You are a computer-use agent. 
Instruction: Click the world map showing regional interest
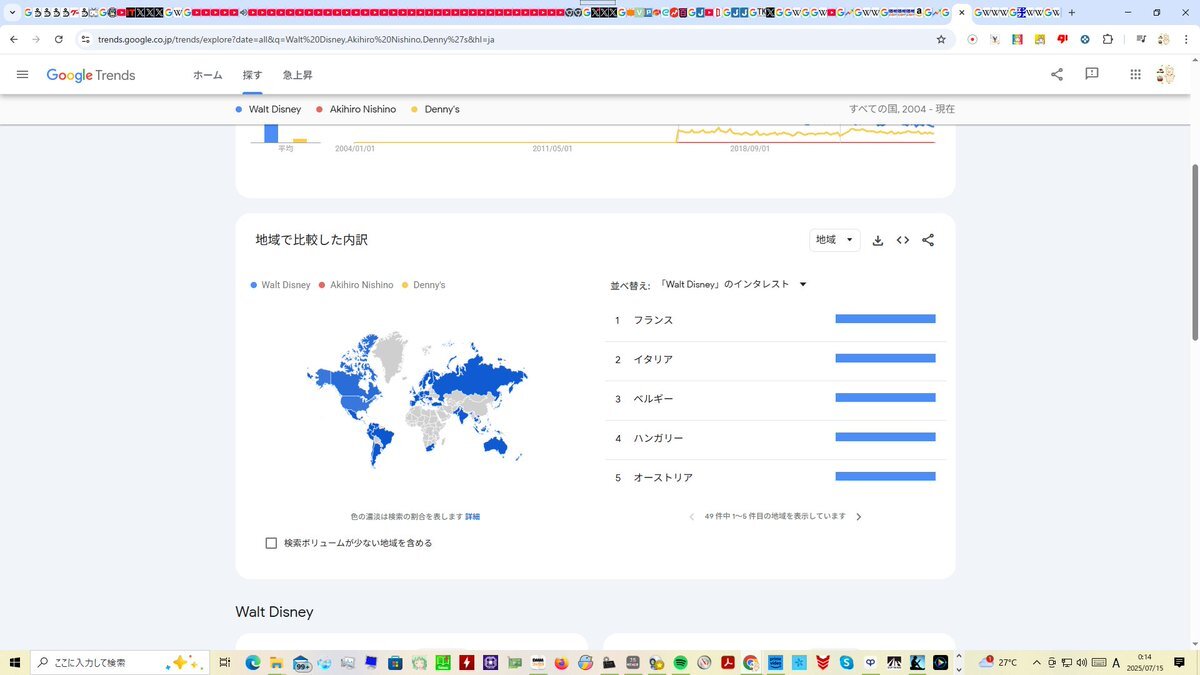(416, 398)
